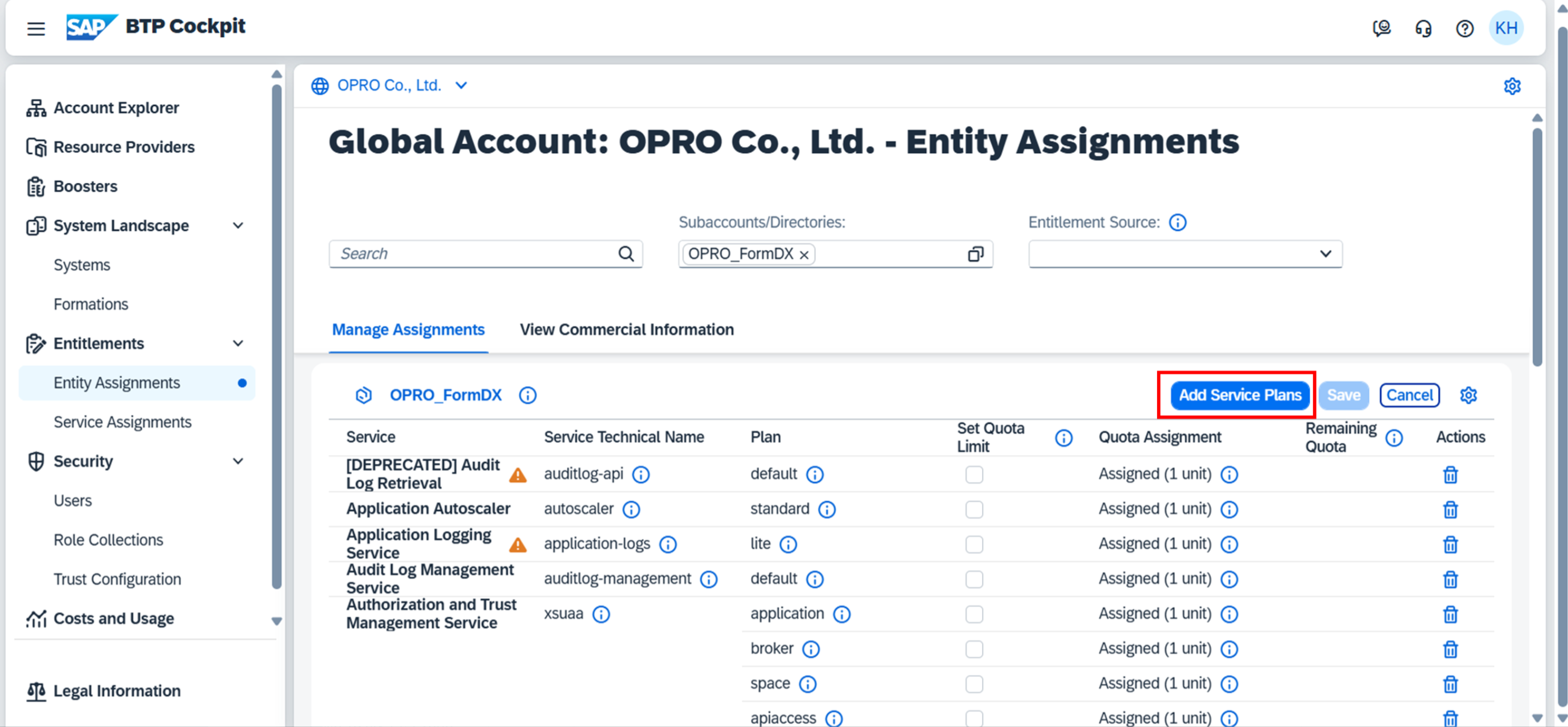Click the Add Service Plans button
This screenshot has width=1568, height=727.
coord(1239,395)
